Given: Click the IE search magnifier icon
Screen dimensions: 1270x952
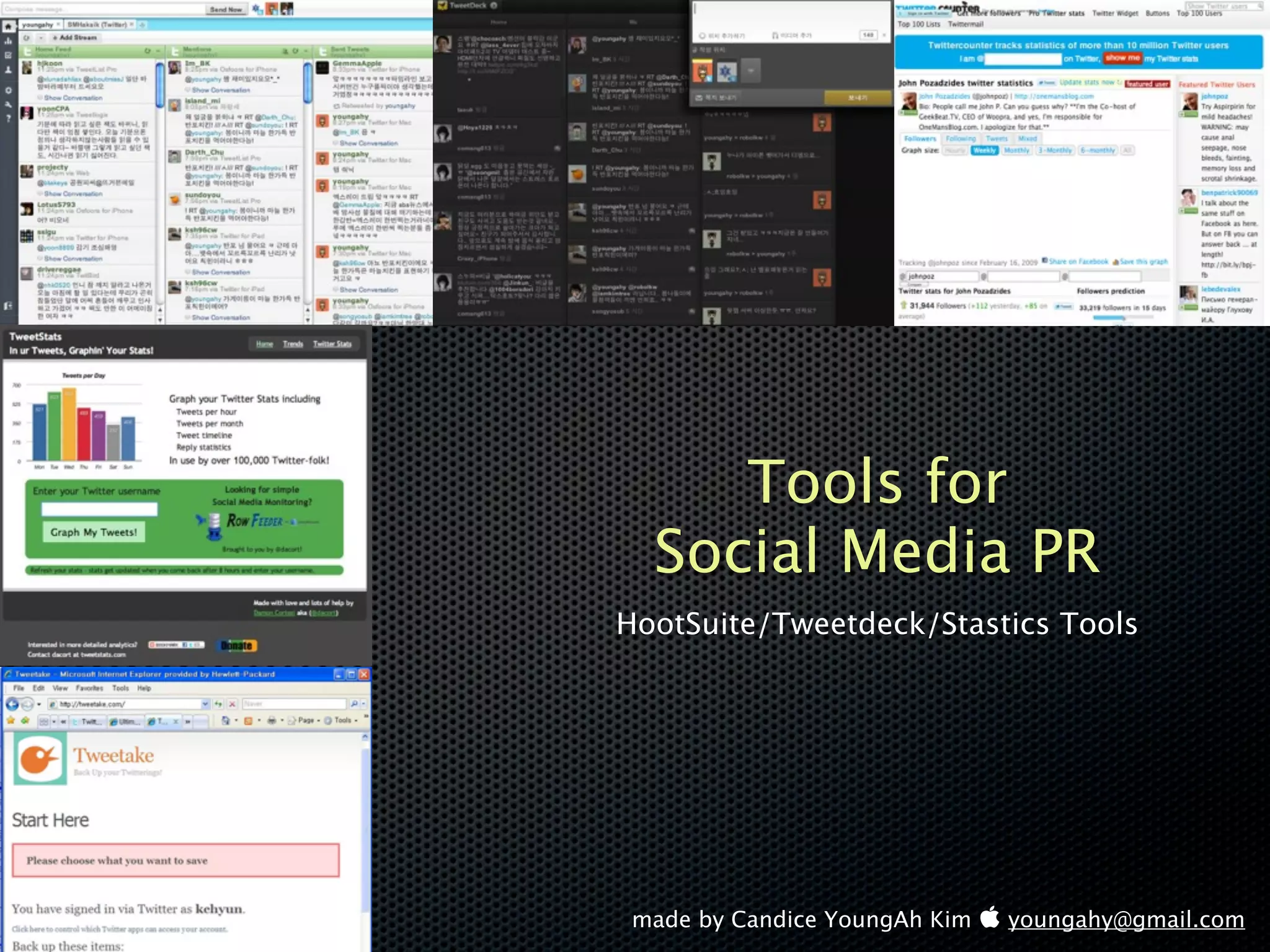Looking at the screenshot, I should pyautogui.click(x=353, y=704).
